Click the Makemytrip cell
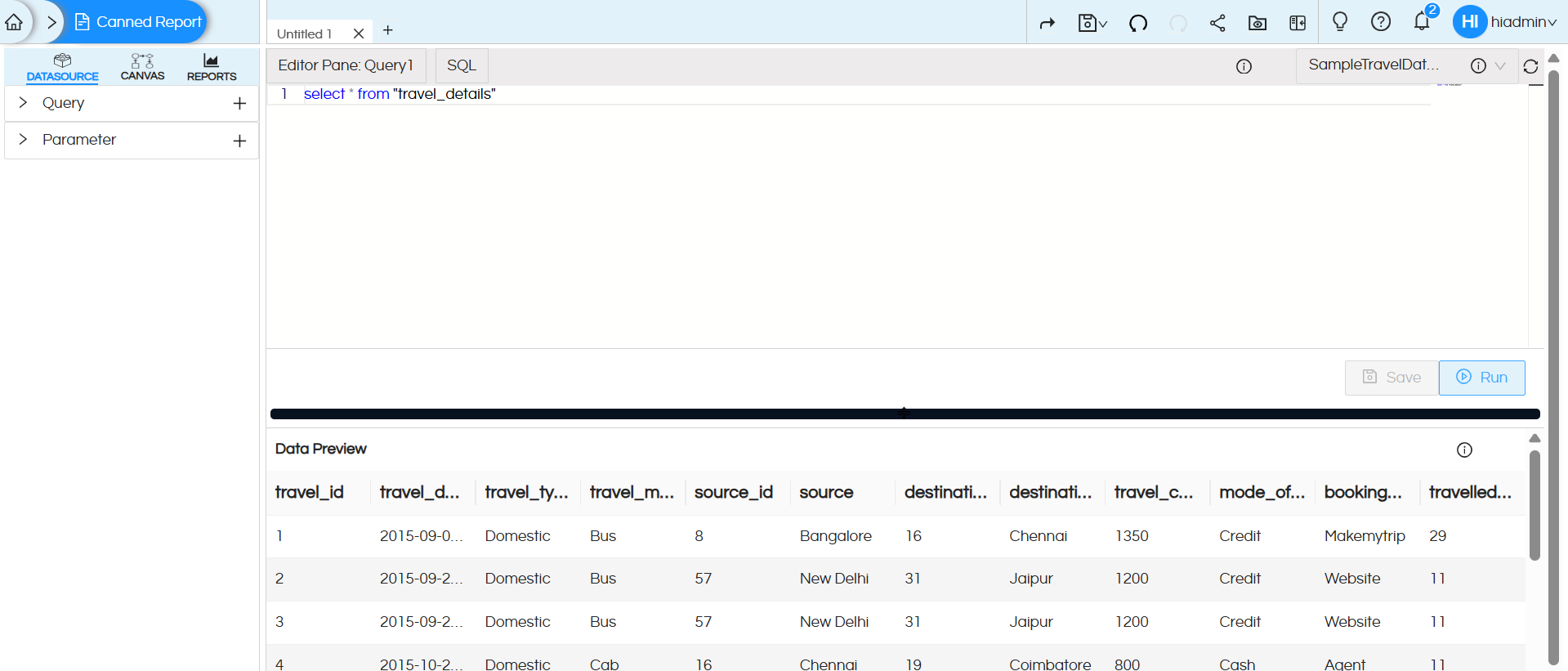 click(1365, 536)
